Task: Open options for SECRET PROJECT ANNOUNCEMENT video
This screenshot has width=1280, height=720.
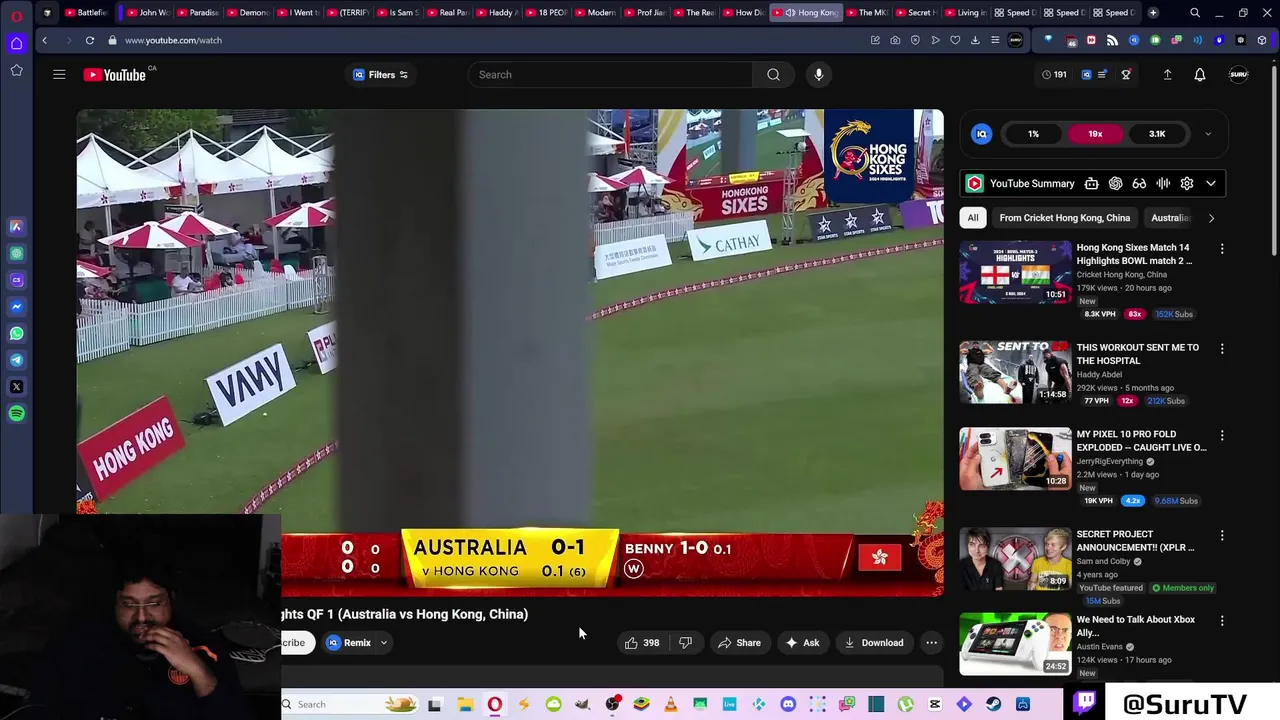Action: pos(1221,536)
